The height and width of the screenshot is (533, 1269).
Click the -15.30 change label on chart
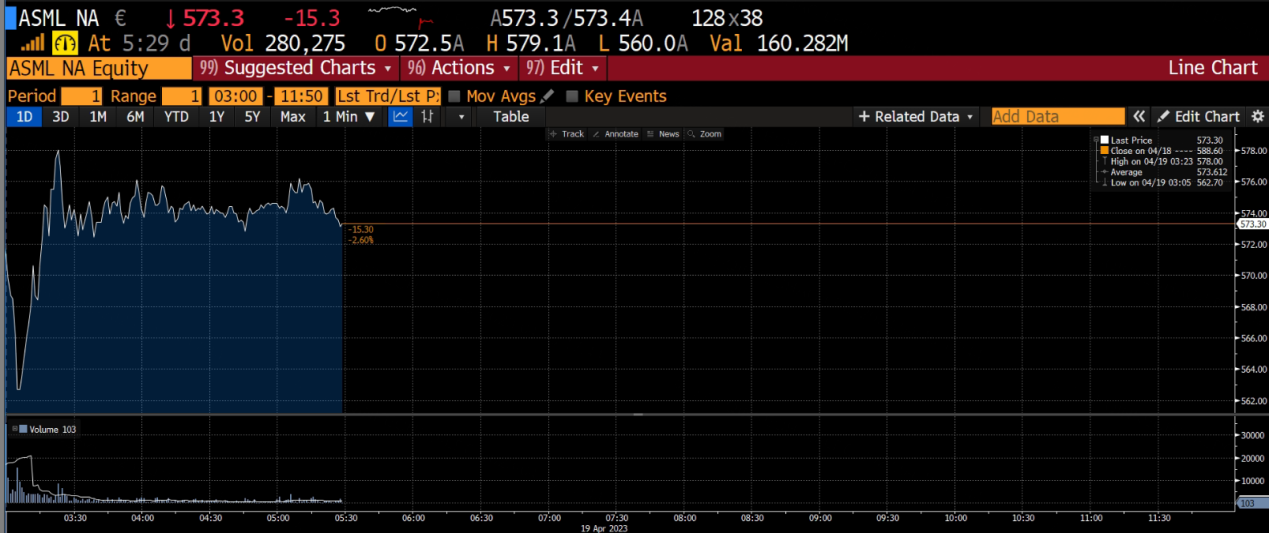pyautogui.click(x=361, y=230)
